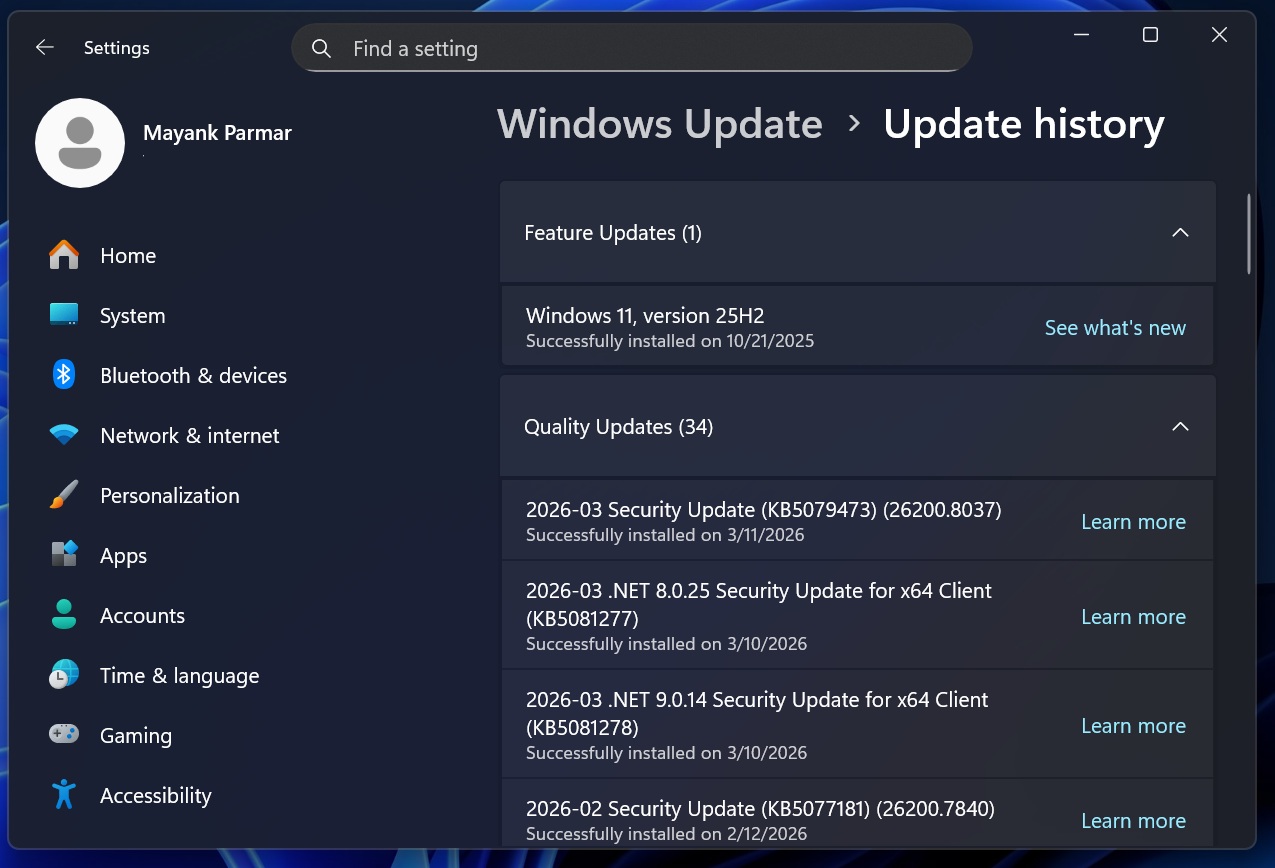Click the Mayank Parmar profile picture
Image resolution: width=1275 pixels, height=868 pixels.
80,142
